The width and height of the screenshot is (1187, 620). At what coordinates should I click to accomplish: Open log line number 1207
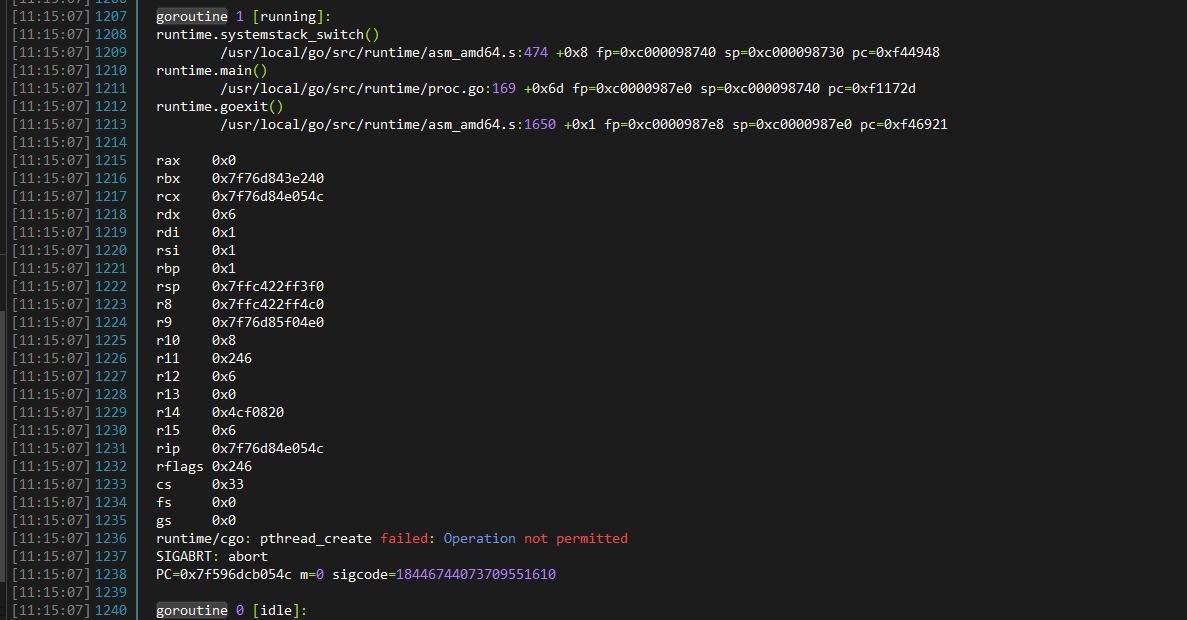[111, 17]
